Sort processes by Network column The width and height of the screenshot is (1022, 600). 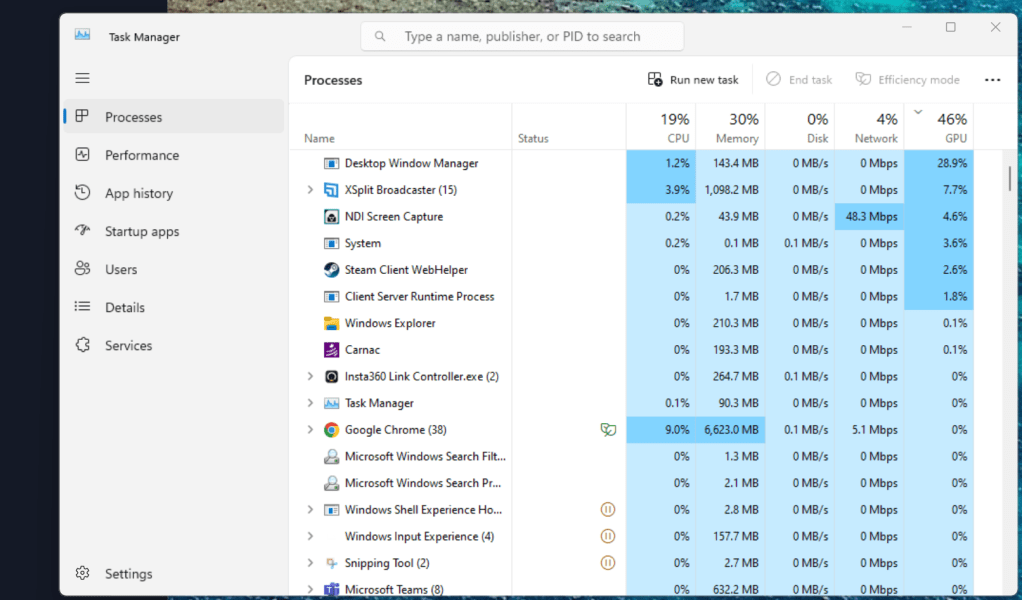click(x=869, y=126)
